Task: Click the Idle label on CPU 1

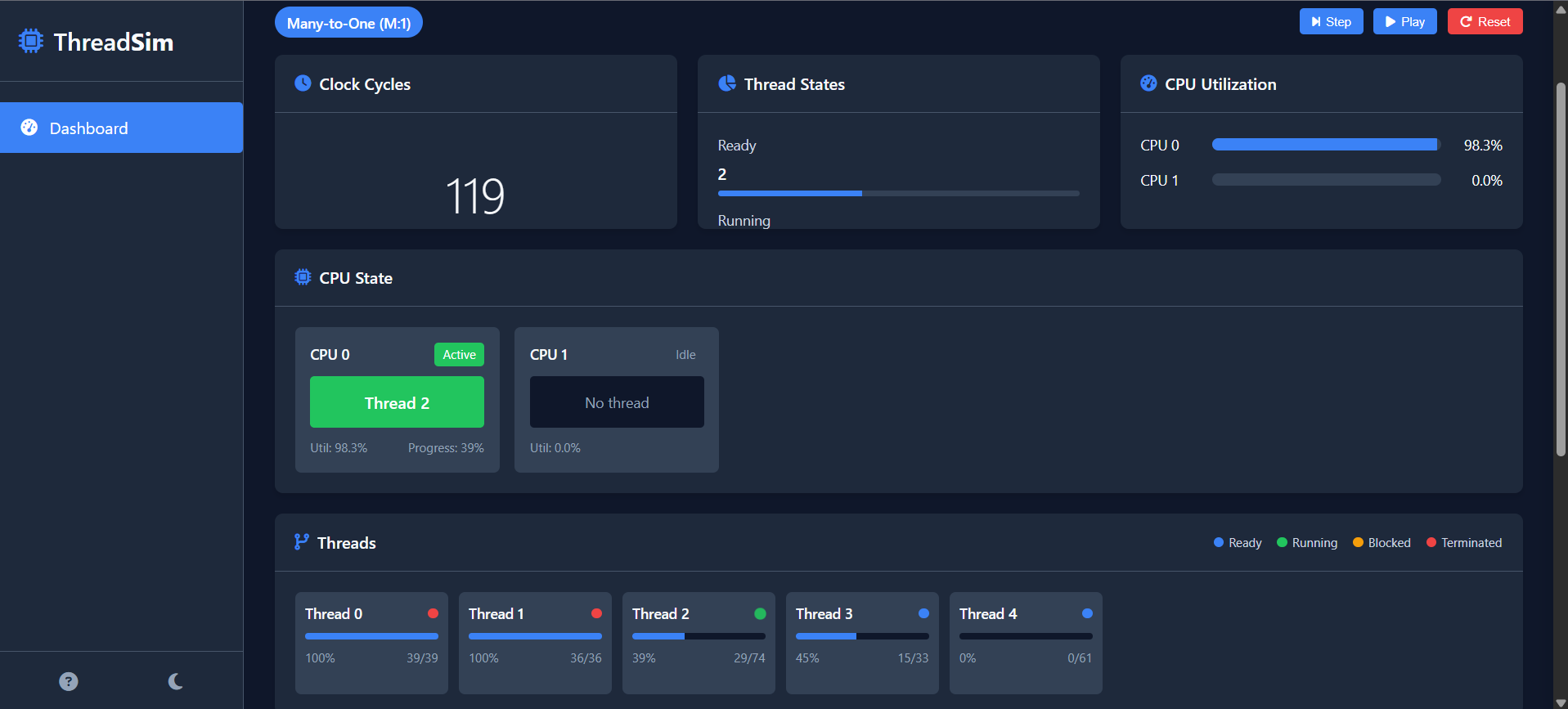Action: point(685,354)
